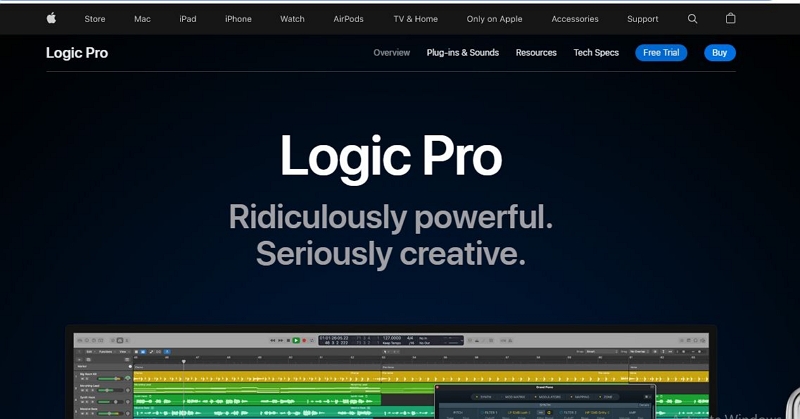Open the Support menu item
The width and height of the screenshot is (800, 419).
click(x=643, y=19)
